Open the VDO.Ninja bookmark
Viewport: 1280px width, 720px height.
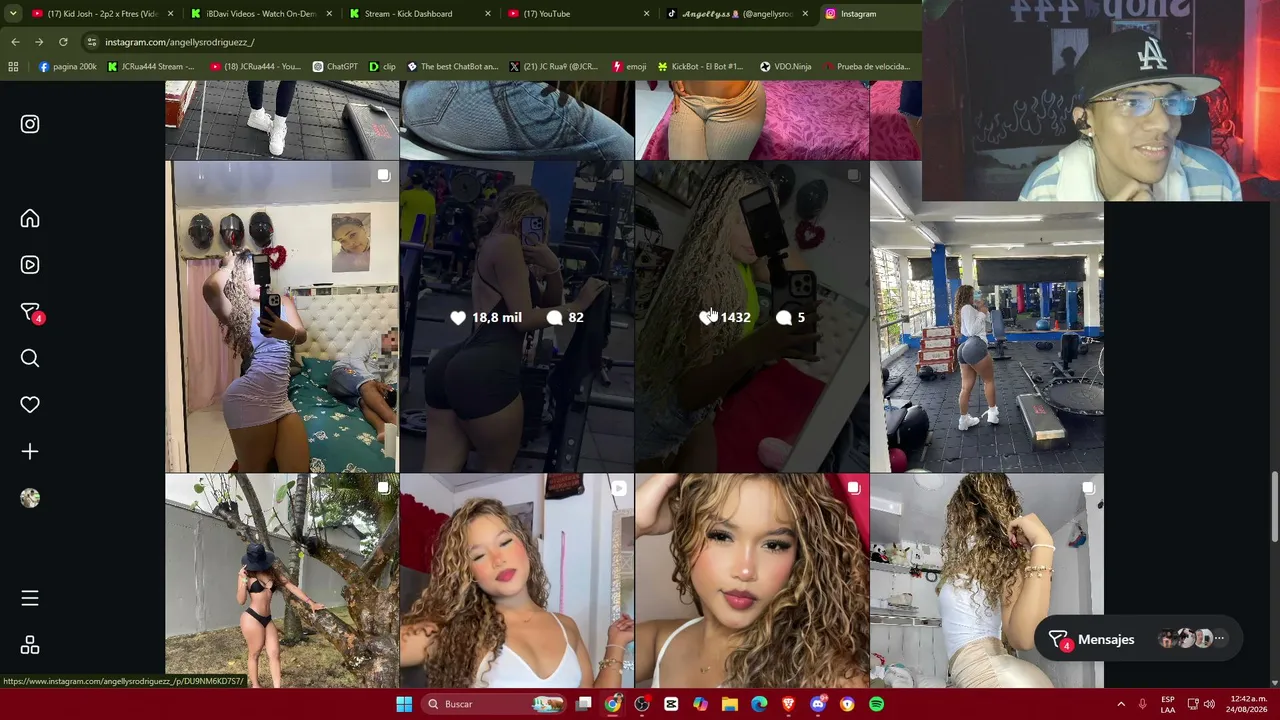786,67
